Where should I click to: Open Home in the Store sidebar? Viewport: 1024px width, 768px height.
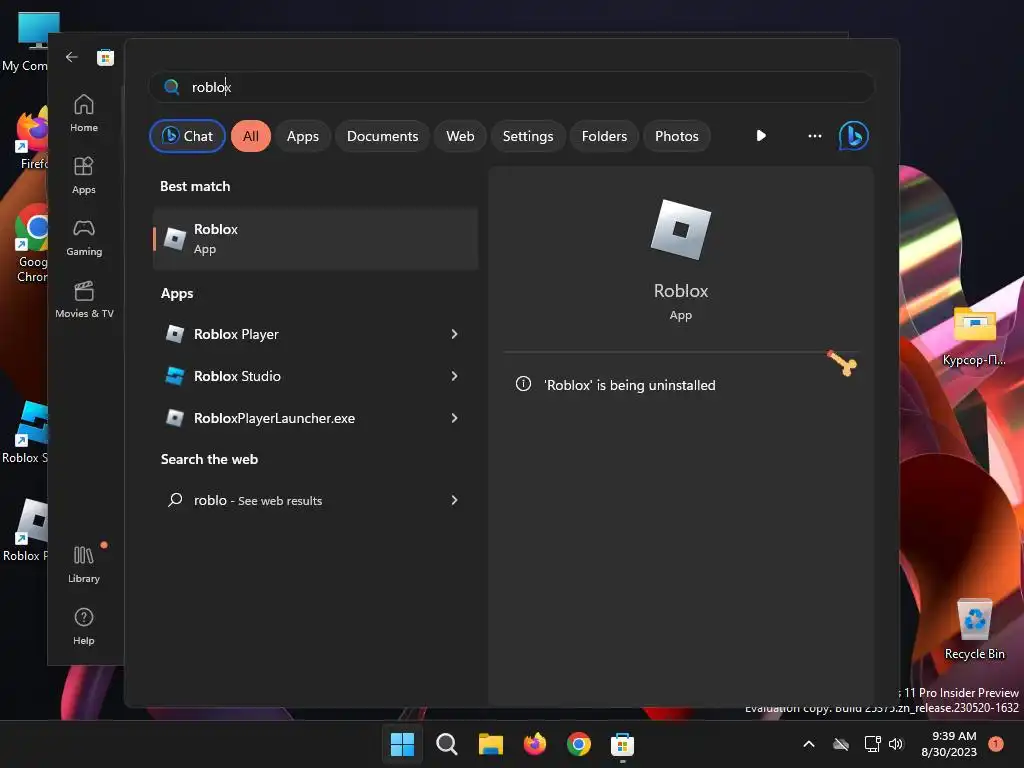84,113
